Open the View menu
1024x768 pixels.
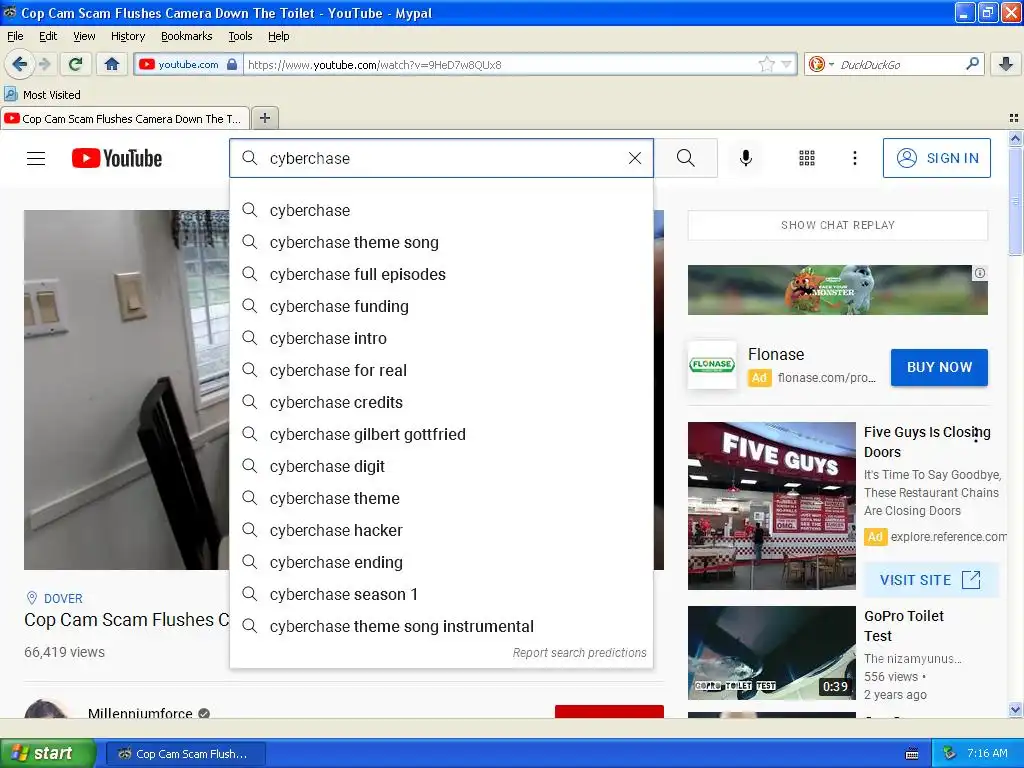(84, 36)
